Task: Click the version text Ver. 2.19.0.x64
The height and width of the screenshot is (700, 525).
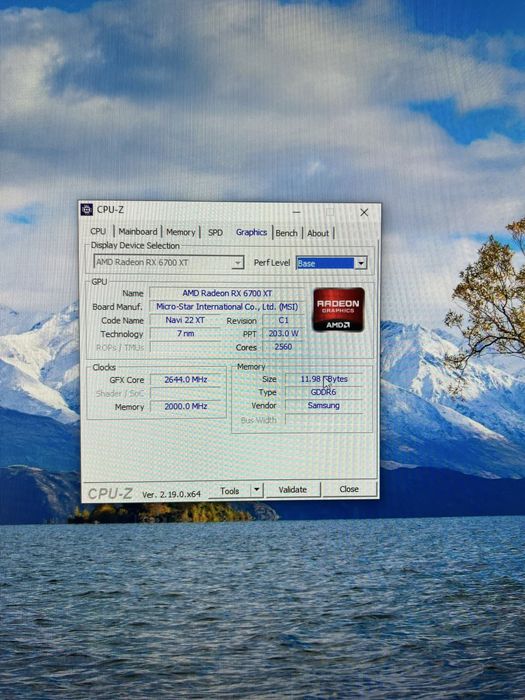Action: [x=171, y=494]
